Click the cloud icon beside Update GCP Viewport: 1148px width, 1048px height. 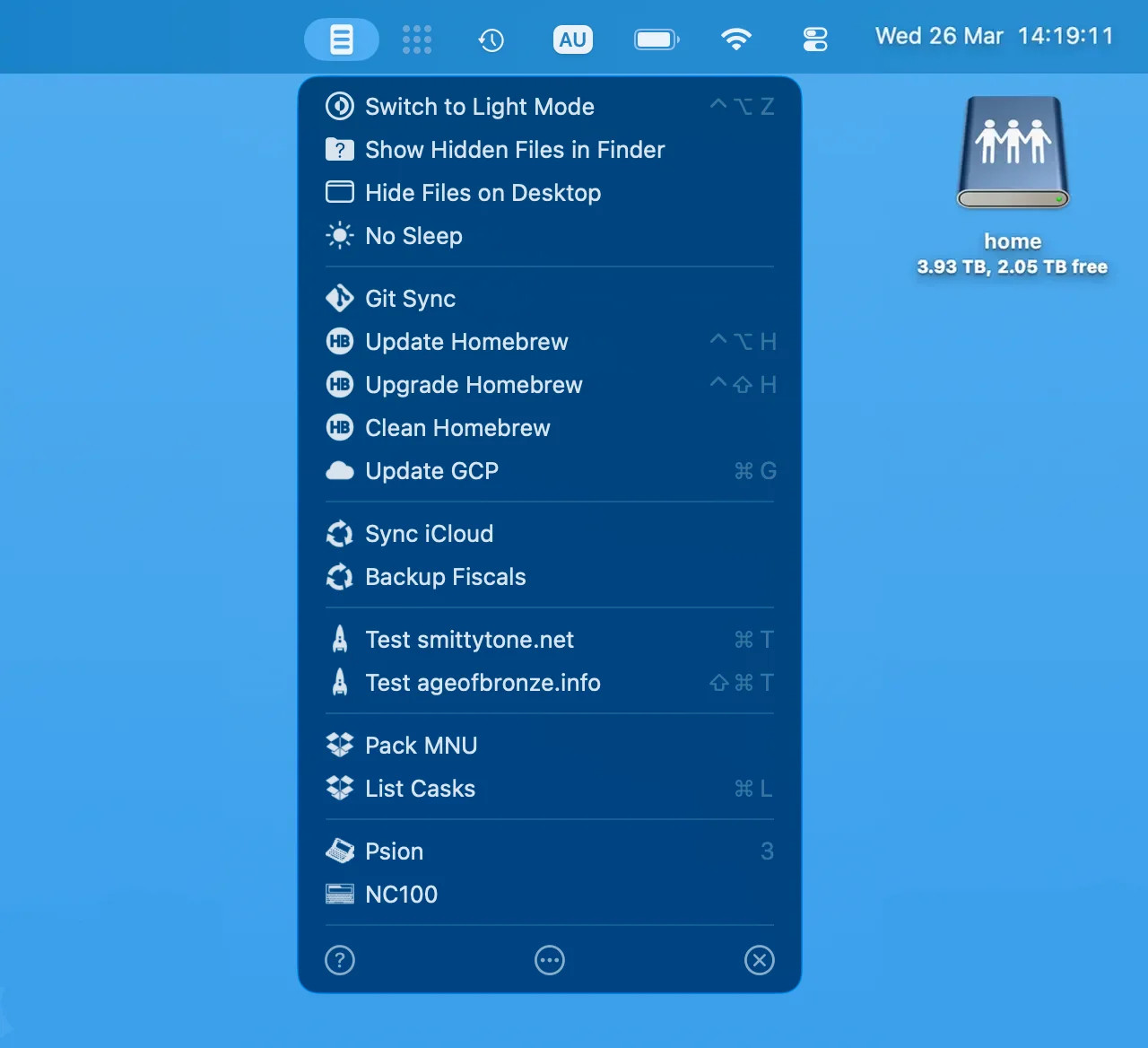[x=340, y=471]
